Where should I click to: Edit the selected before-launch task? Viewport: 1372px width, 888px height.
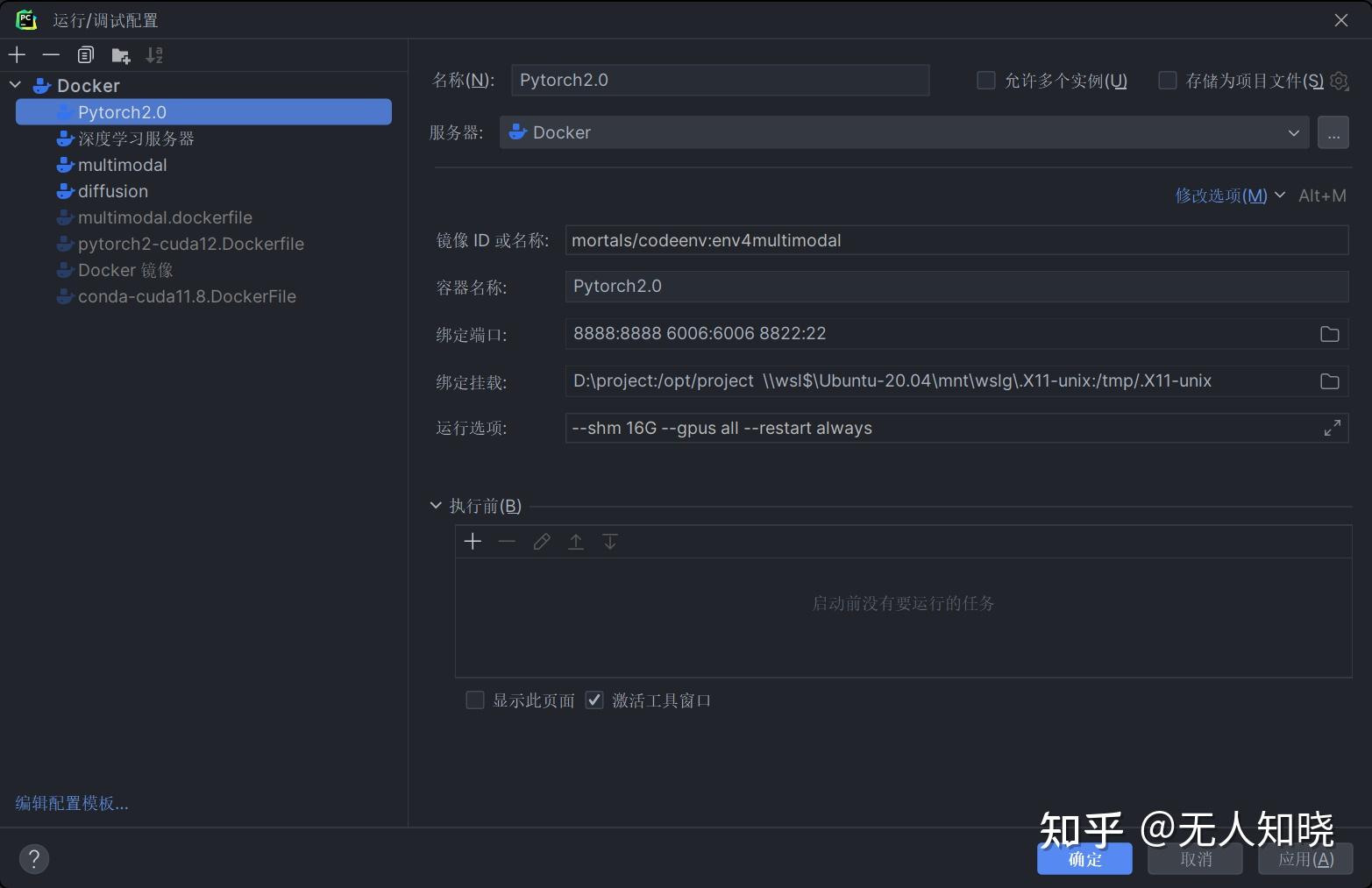coord(541,541)
